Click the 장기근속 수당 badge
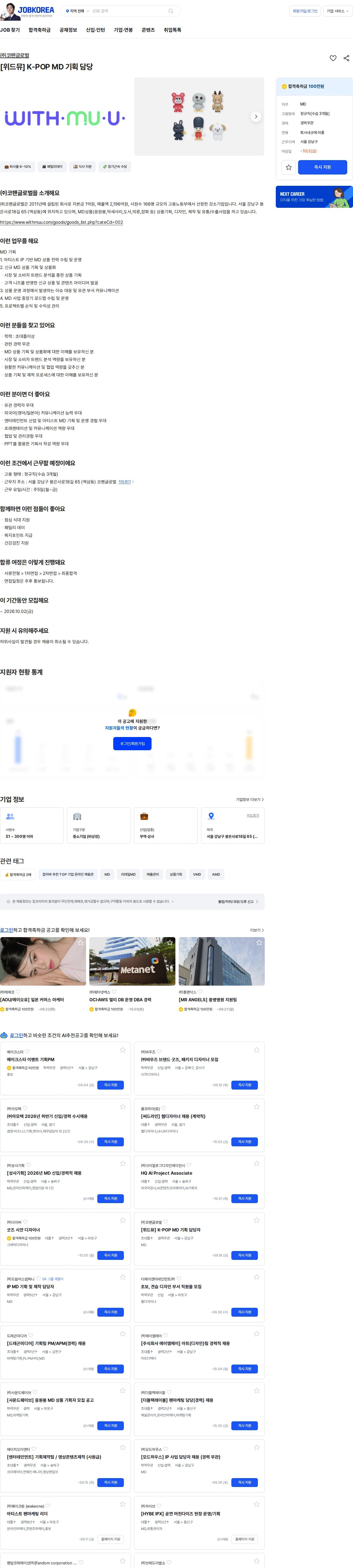353x1568 pixels. (115, 166)
